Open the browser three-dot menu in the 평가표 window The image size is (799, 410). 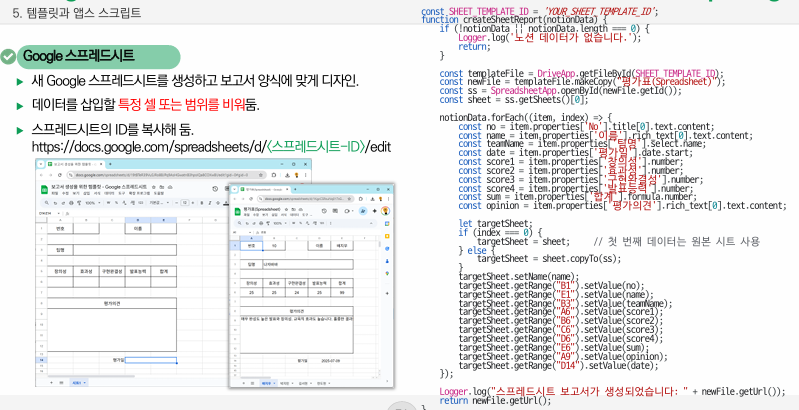pyautogui.click(x=388, y=199)
